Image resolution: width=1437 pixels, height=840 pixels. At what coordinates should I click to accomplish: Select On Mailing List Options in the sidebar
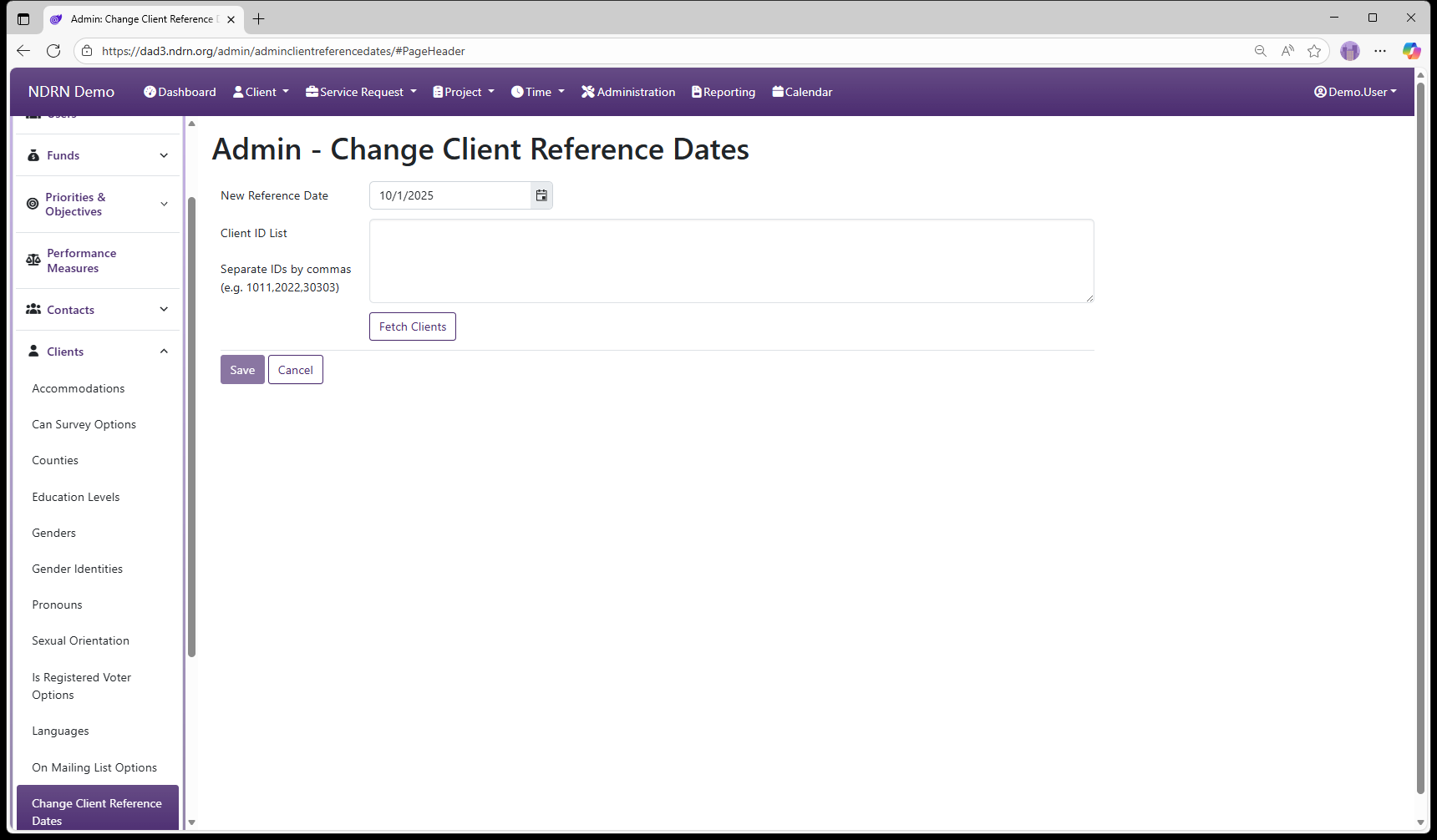94,767
